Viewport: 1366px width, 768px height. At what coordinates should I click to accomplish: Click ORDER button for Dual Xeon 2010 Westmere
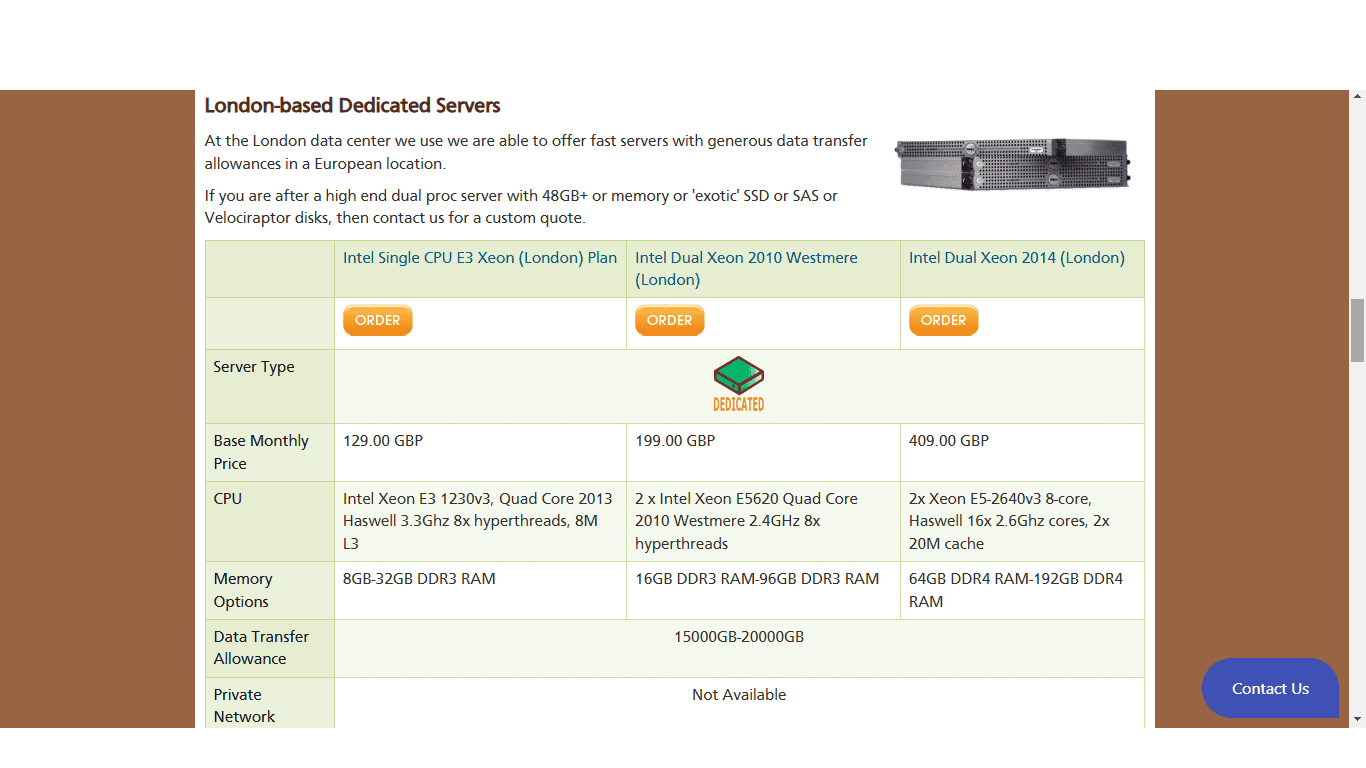point(670,320)
